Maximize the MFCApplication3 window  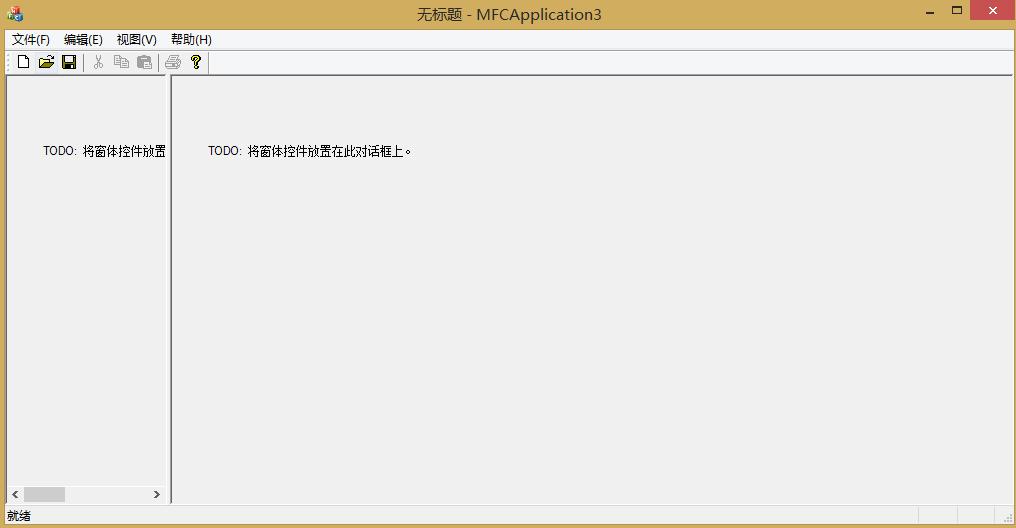[956, 10]
